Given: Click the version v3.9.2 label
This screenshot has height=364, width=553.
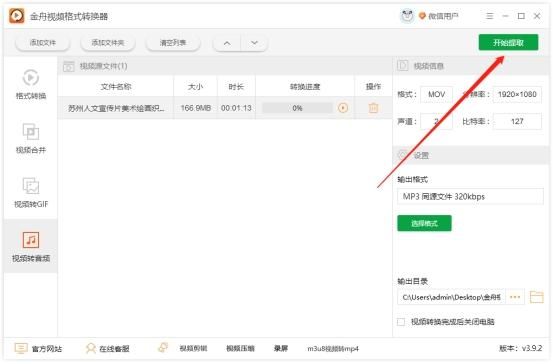Looking at the screenshot, I should coord(521,348).
